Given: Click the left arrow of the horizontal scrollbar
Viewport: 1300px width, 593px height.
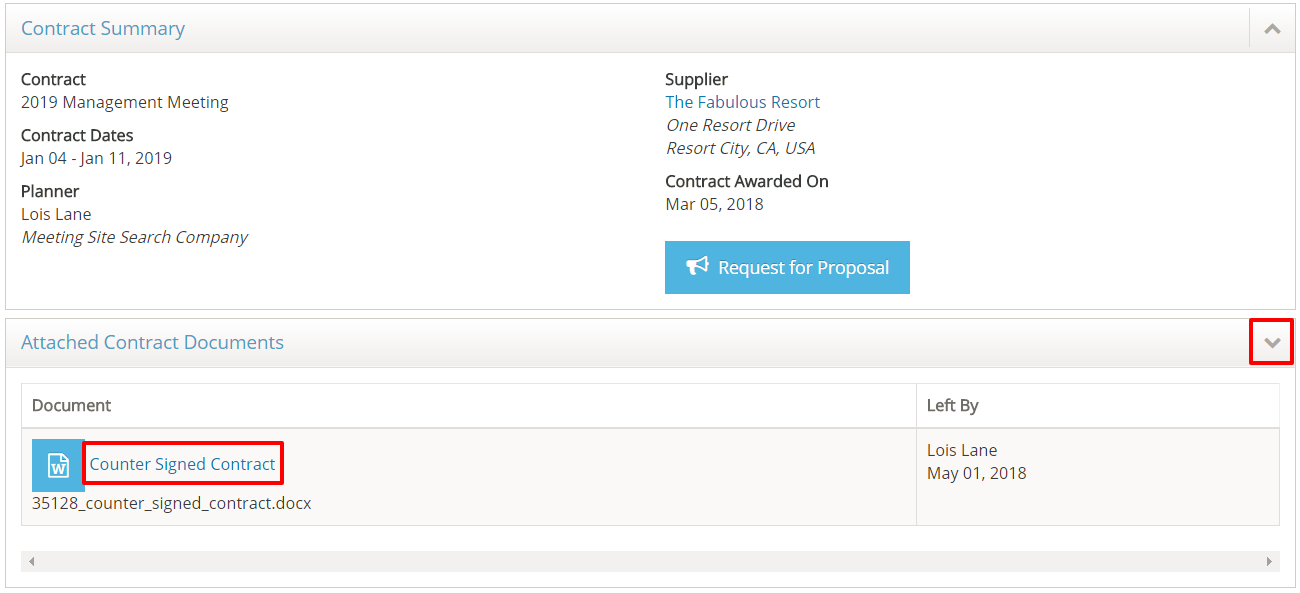Looking at the screenshot, I should pyautogui.click(x=32, y=562).
